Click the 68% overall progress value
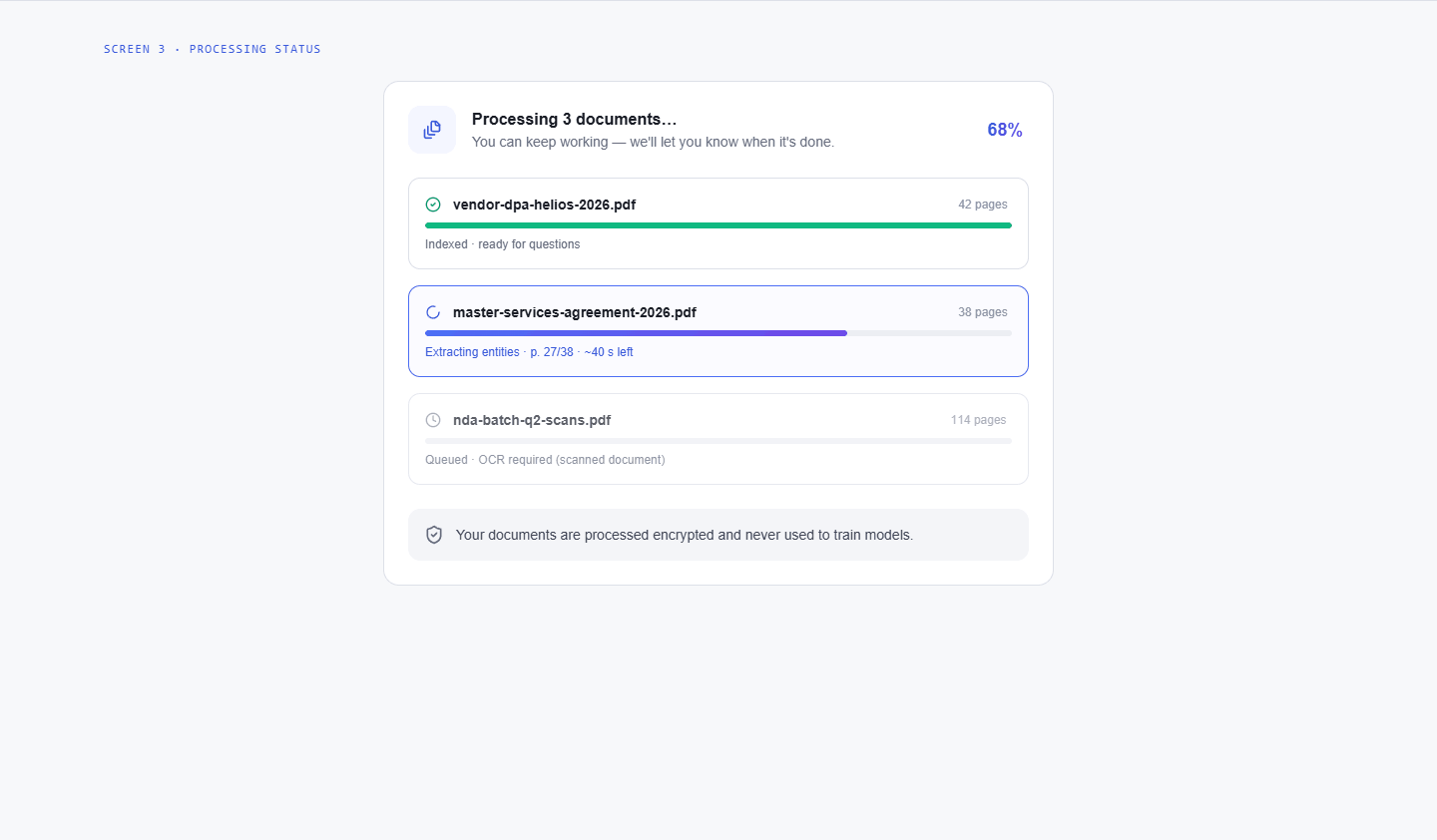 1005,130
